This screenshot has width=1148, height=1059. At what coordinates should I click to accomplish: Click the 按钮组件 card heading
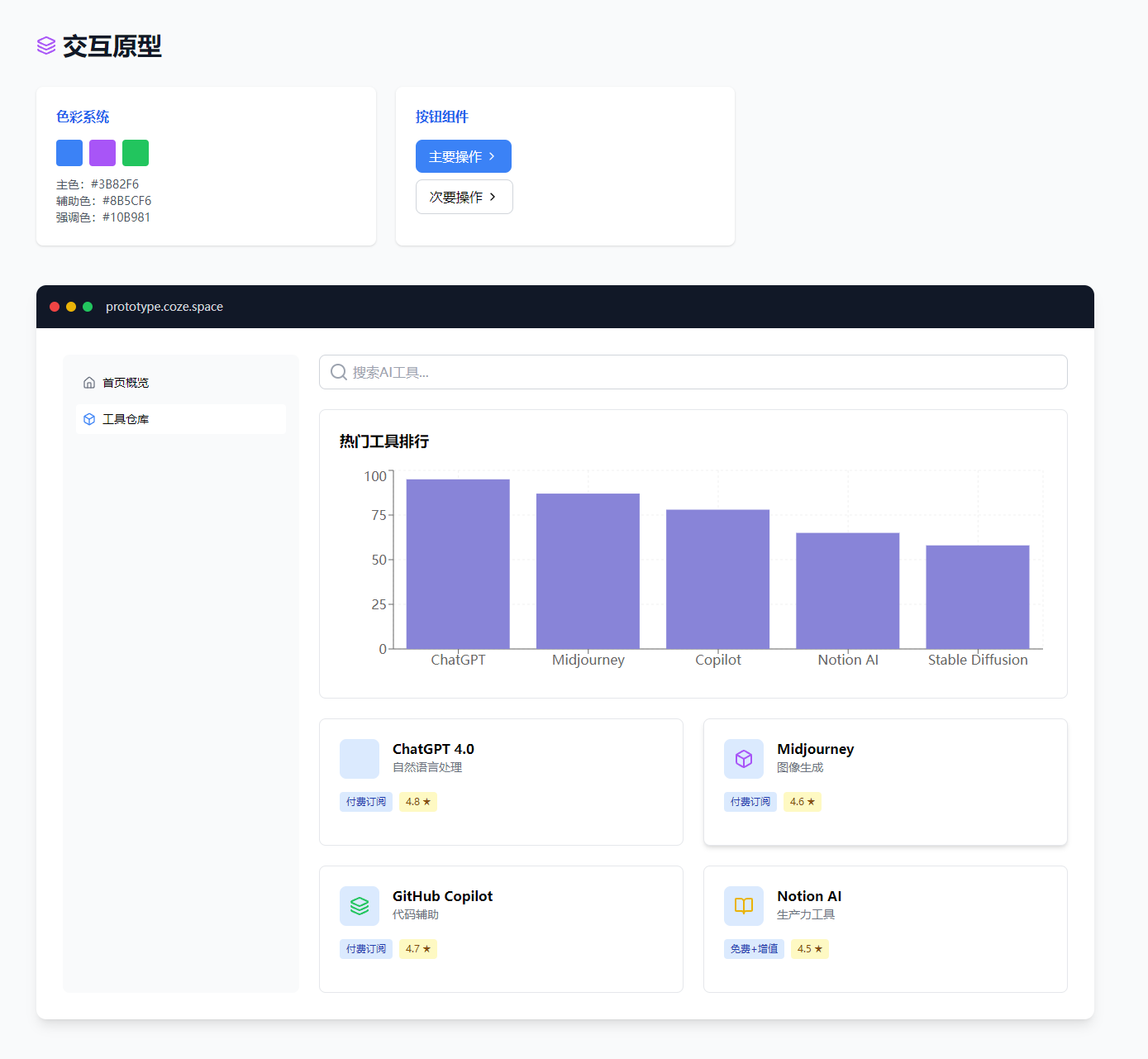pos(442,117)
